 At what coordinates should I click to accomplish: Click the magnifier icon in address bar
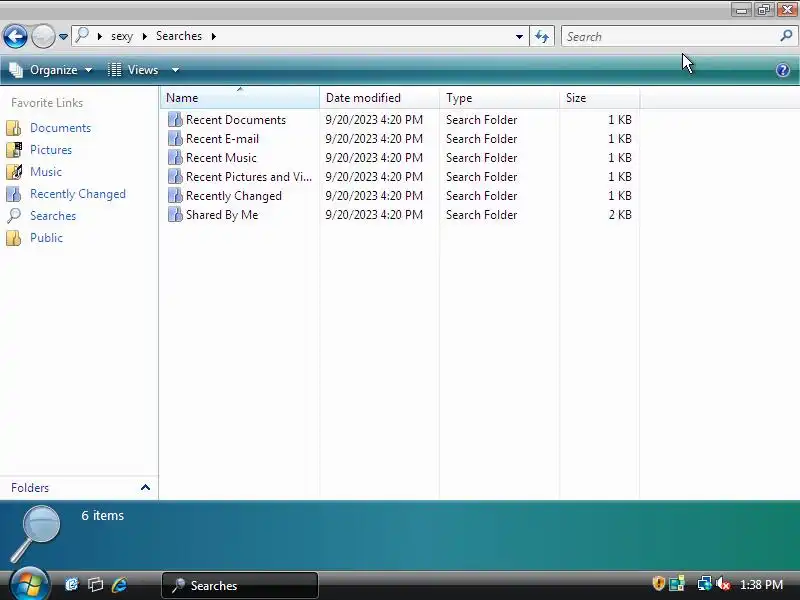tap(82, 35)
